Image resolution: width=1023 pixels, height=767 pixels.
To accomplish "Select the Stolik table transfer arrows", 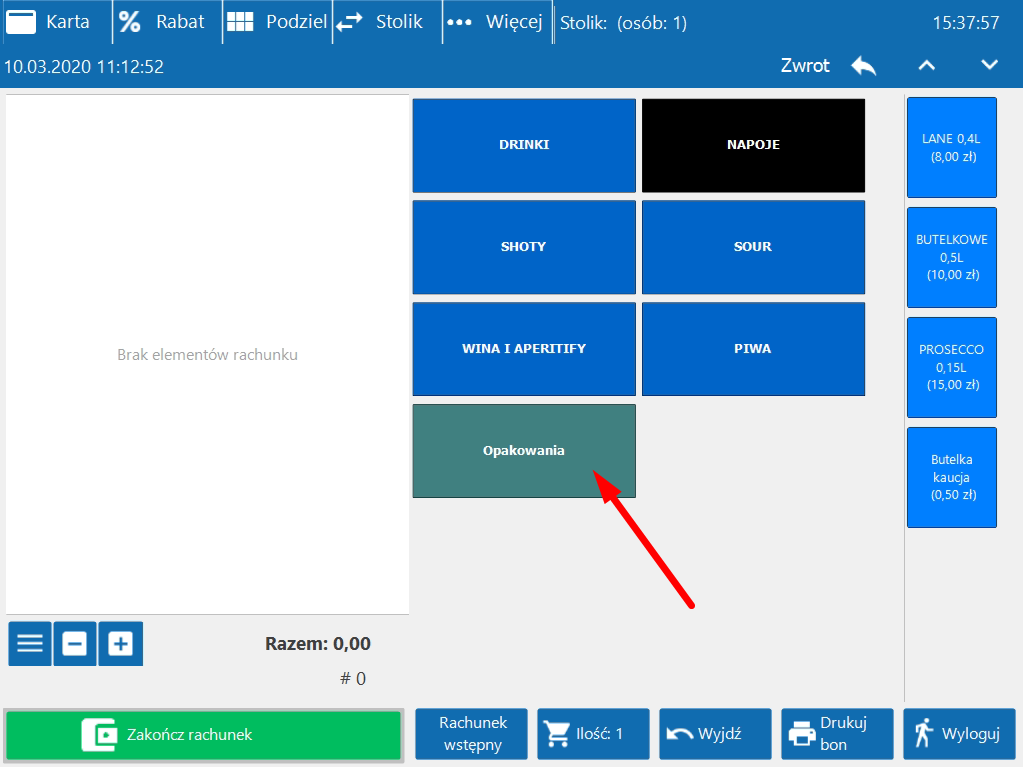I will coord(349,22).
